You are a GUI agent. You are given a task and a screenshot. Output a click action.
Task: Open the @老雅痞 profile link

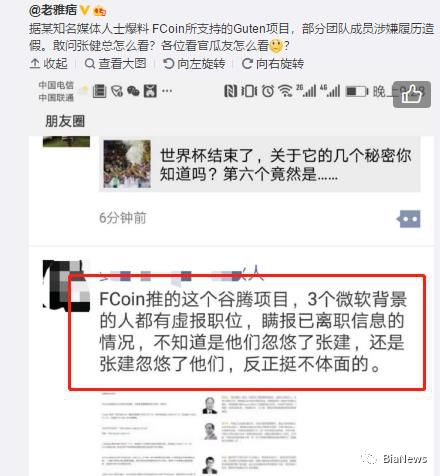53,10
